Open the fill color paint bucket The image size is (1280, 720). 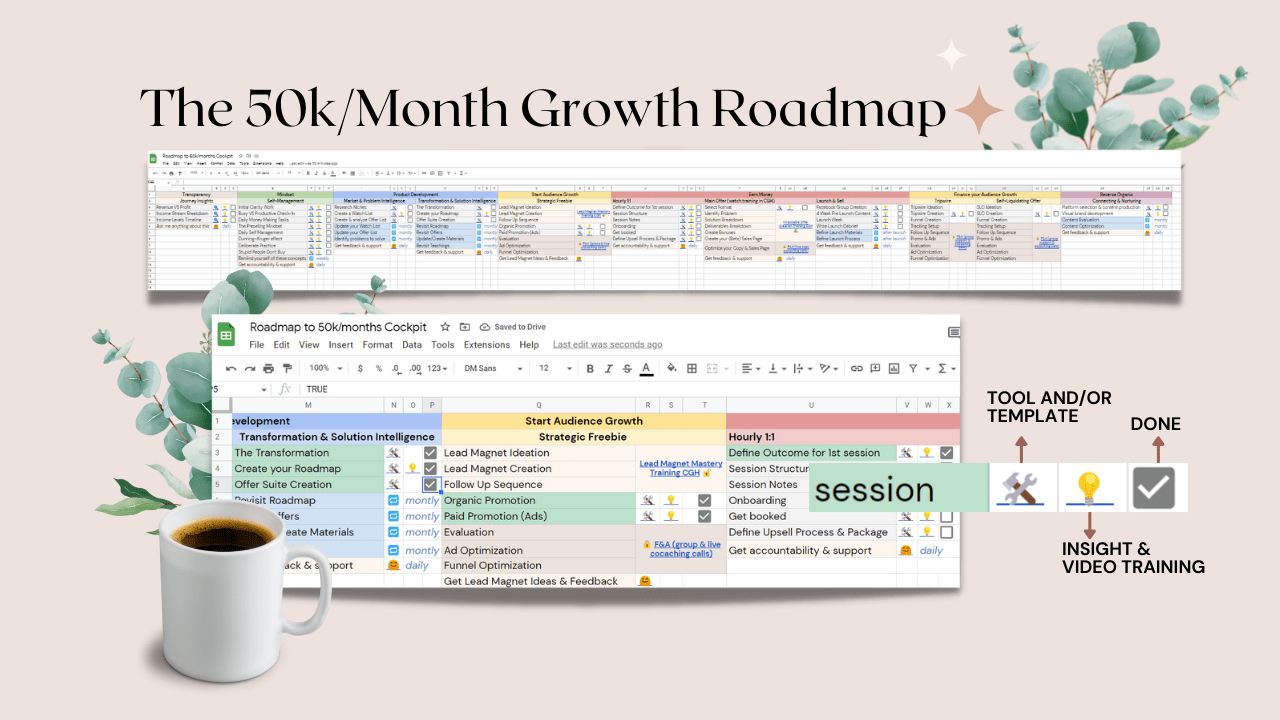click(671, 368)
